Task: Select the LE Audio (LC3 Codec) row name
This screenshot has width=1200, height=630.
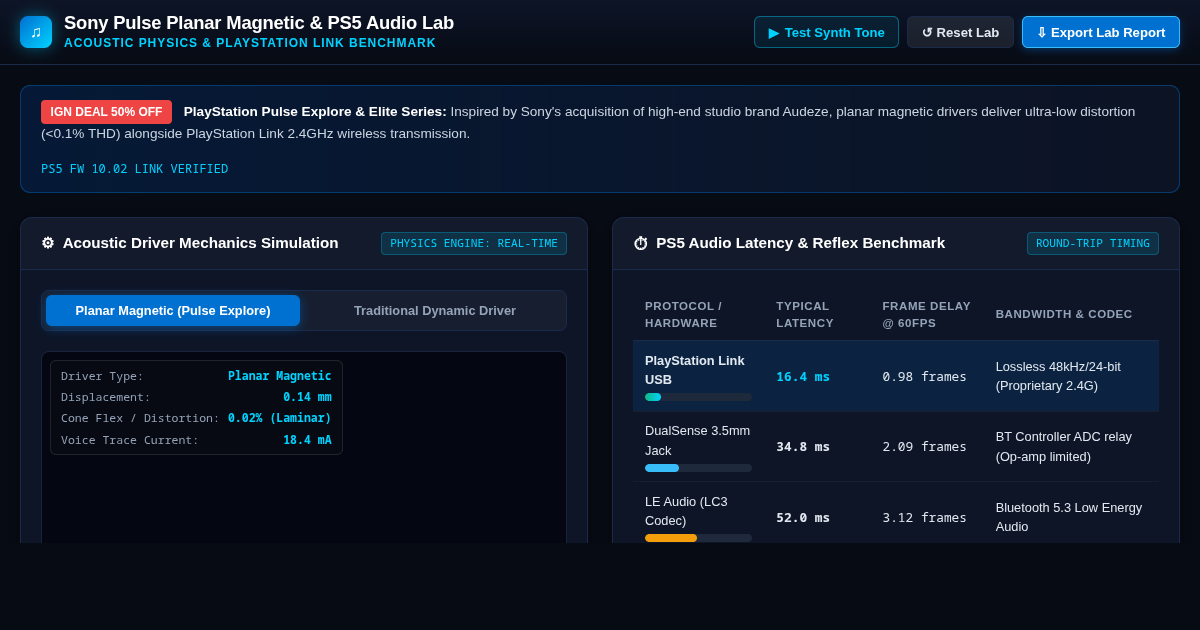Action: coord(686,511)
